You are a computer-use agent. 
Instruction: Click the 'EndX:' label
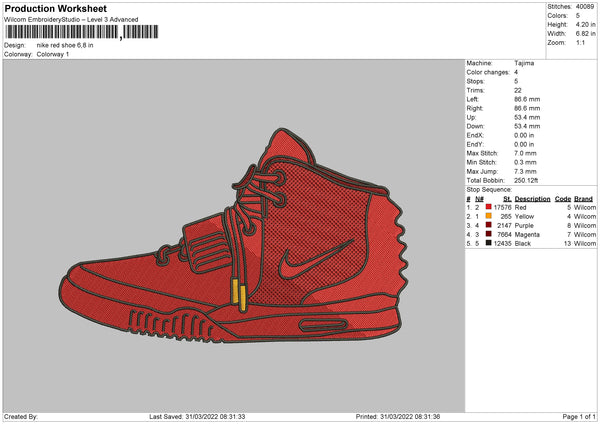(475, 135)
